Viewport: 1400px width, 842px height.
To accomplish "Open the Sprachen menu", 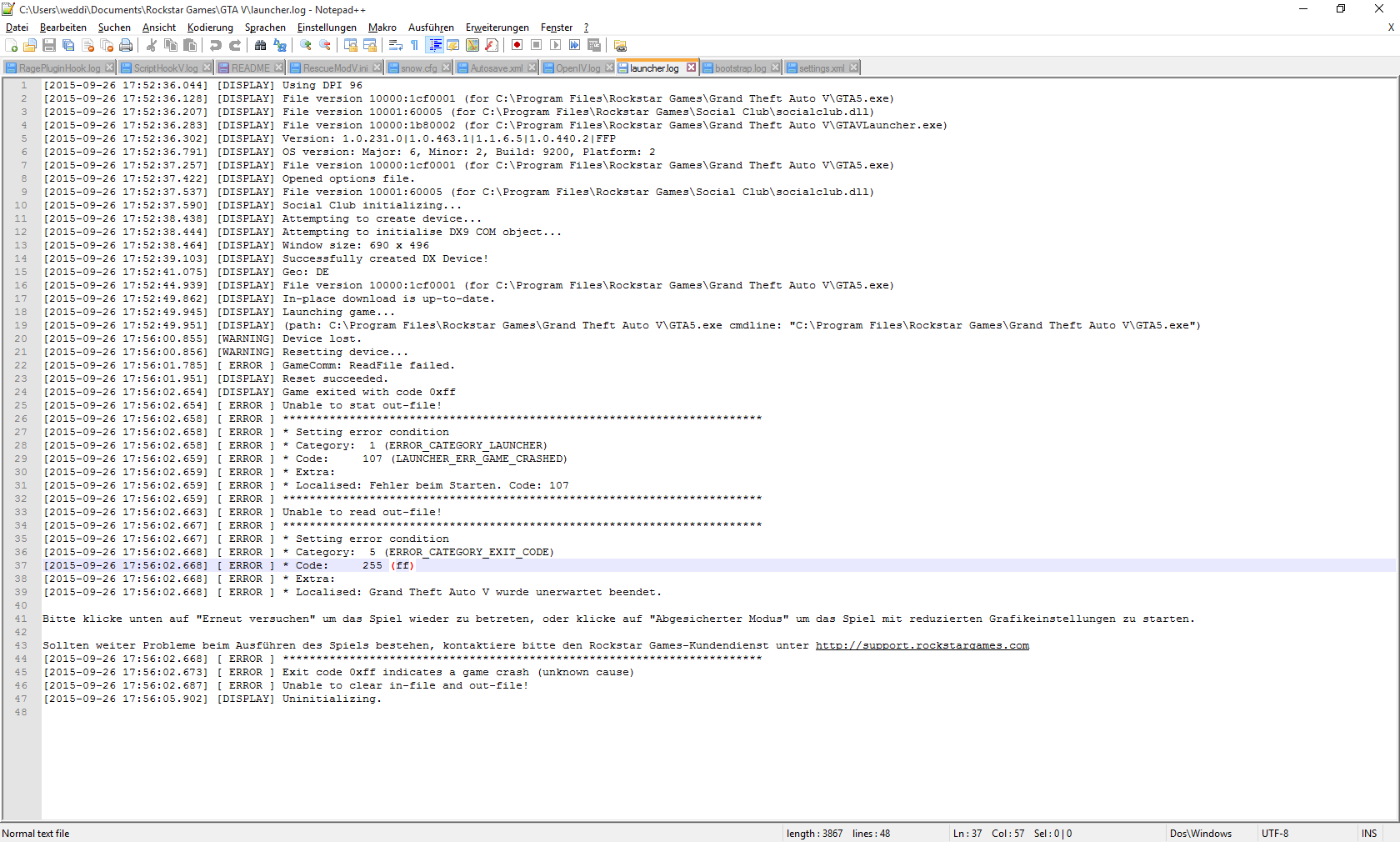I will tap(265, 28).
